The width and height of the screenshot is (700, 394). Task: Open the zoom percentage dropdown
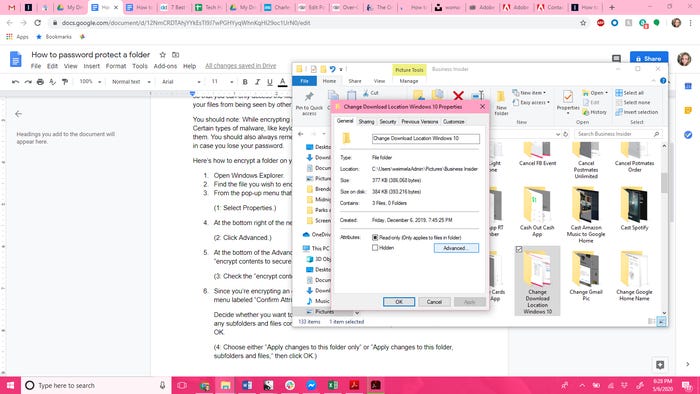[91, 82]
